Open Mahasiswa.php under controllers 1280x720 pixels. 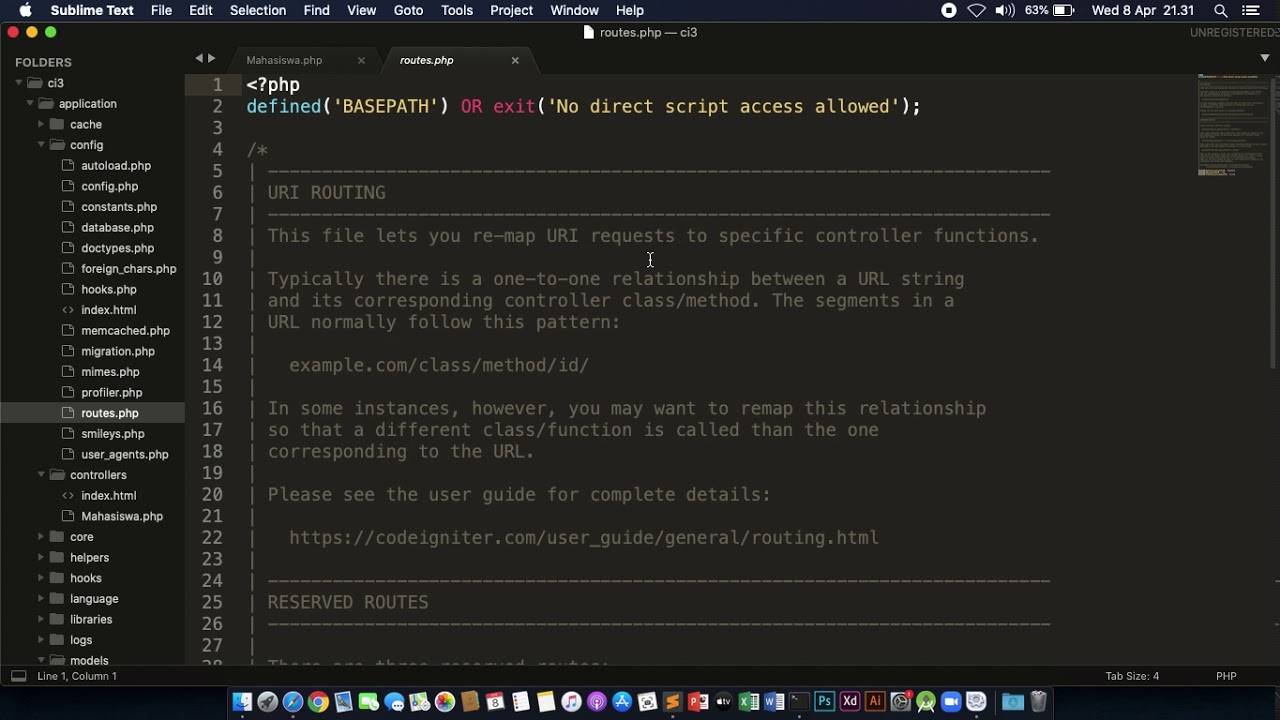tap(122, 516)
